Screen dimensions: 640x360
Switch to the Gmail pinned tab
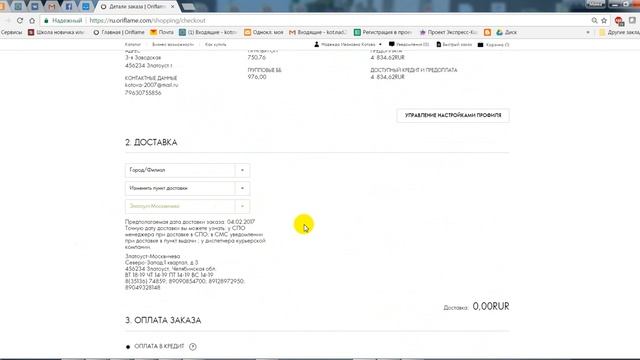click(x=51, y=7)
